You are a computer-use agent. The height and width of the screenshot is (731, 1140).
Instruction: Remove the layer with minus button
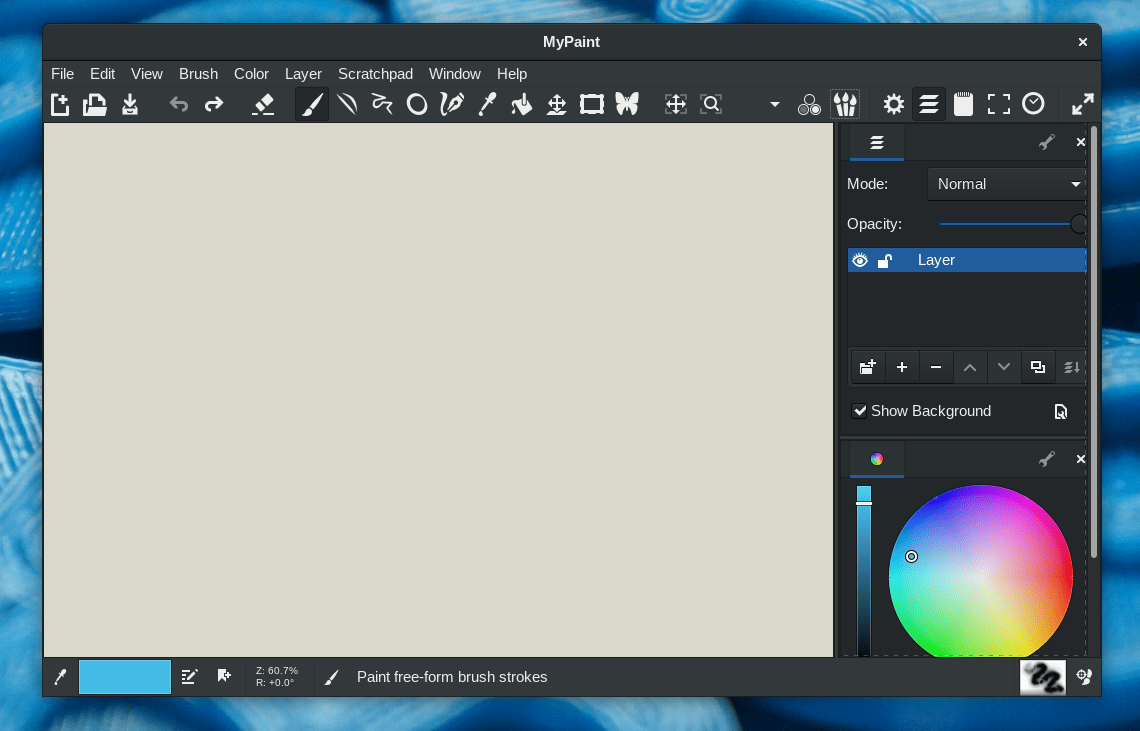coord(936,367)
